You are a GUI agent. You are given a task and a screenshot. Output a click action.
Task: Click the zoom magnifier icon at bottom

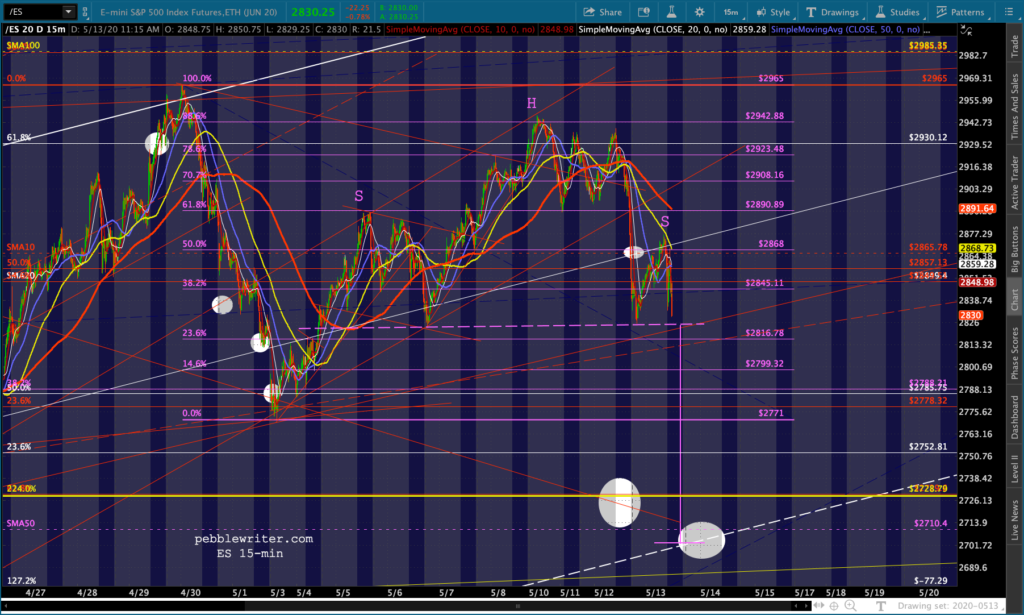point(850,606)
